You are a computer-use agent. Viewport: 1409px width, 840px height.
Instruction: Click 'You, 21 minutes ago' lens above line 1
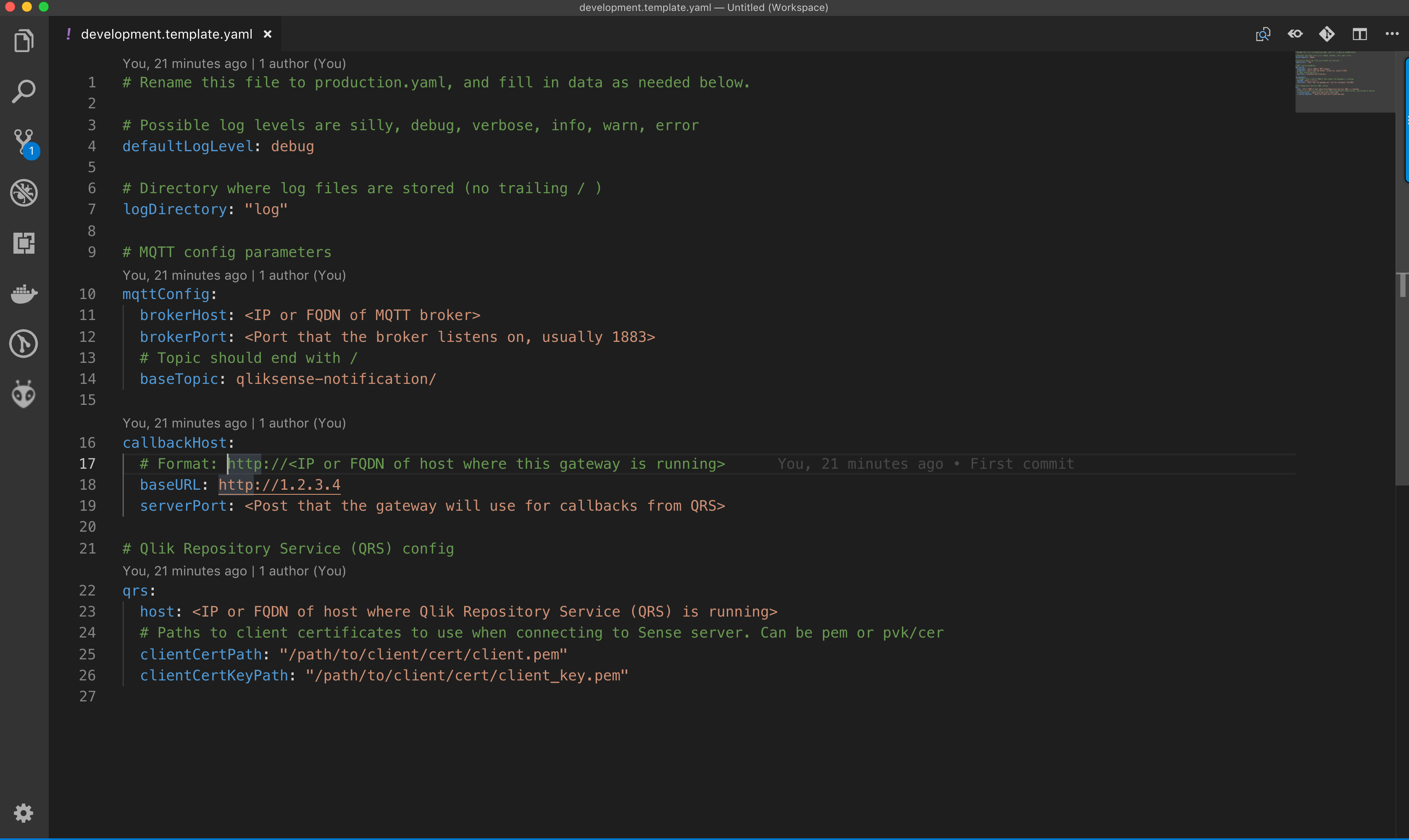pyautogui.click(x=184, y=63)
